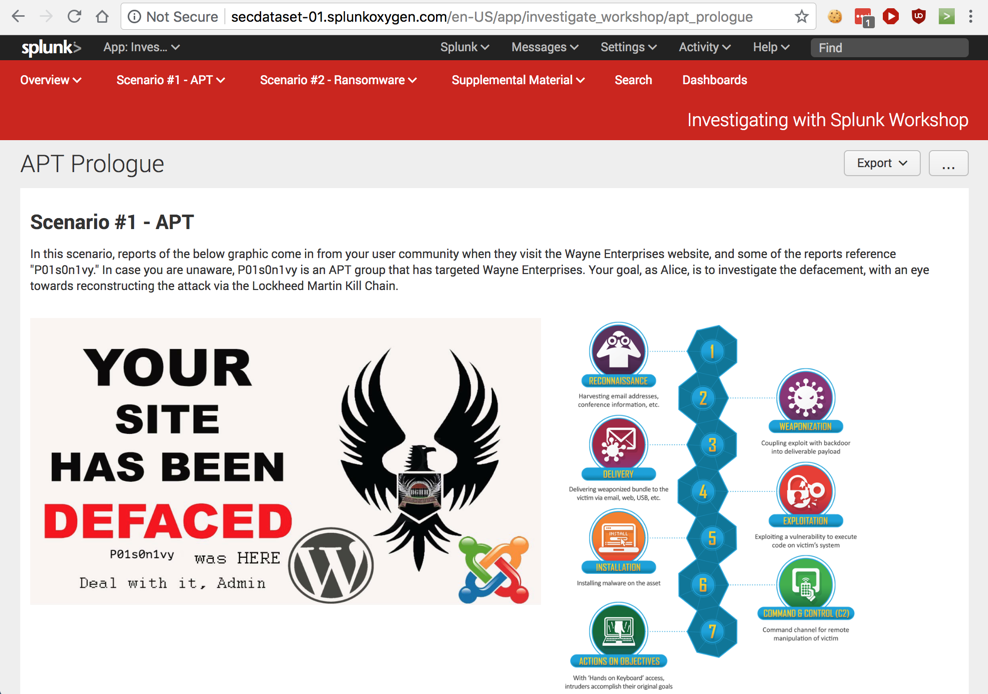The image size is (988, 694).
Task: Reload the page
Action: click(74, 16)
